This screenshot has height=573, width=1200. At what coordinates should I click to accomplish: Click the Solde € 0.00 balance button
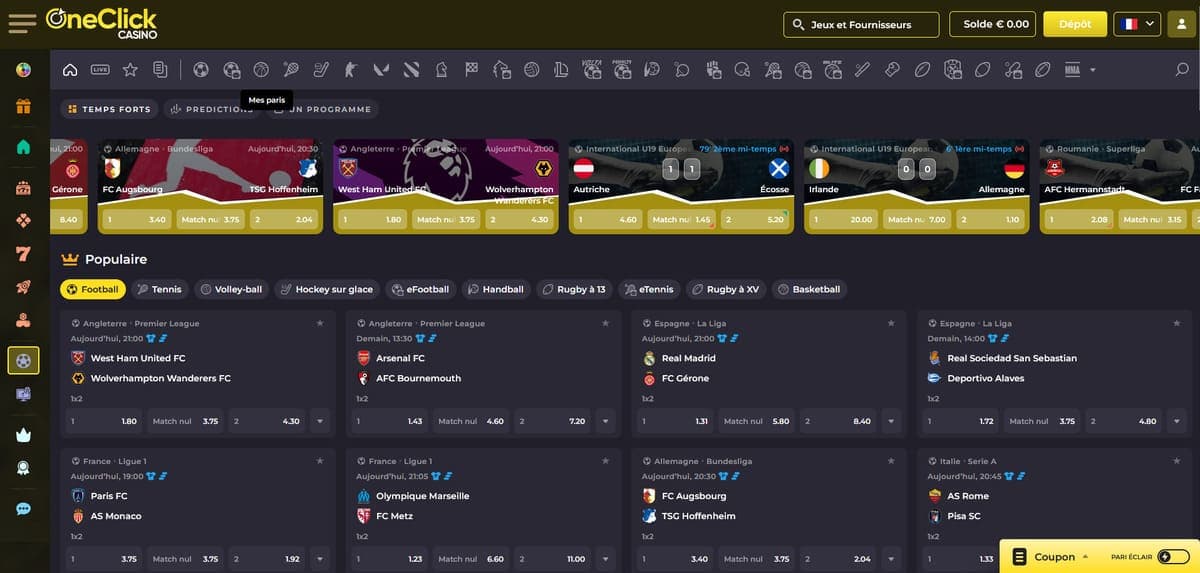(995, 24)
